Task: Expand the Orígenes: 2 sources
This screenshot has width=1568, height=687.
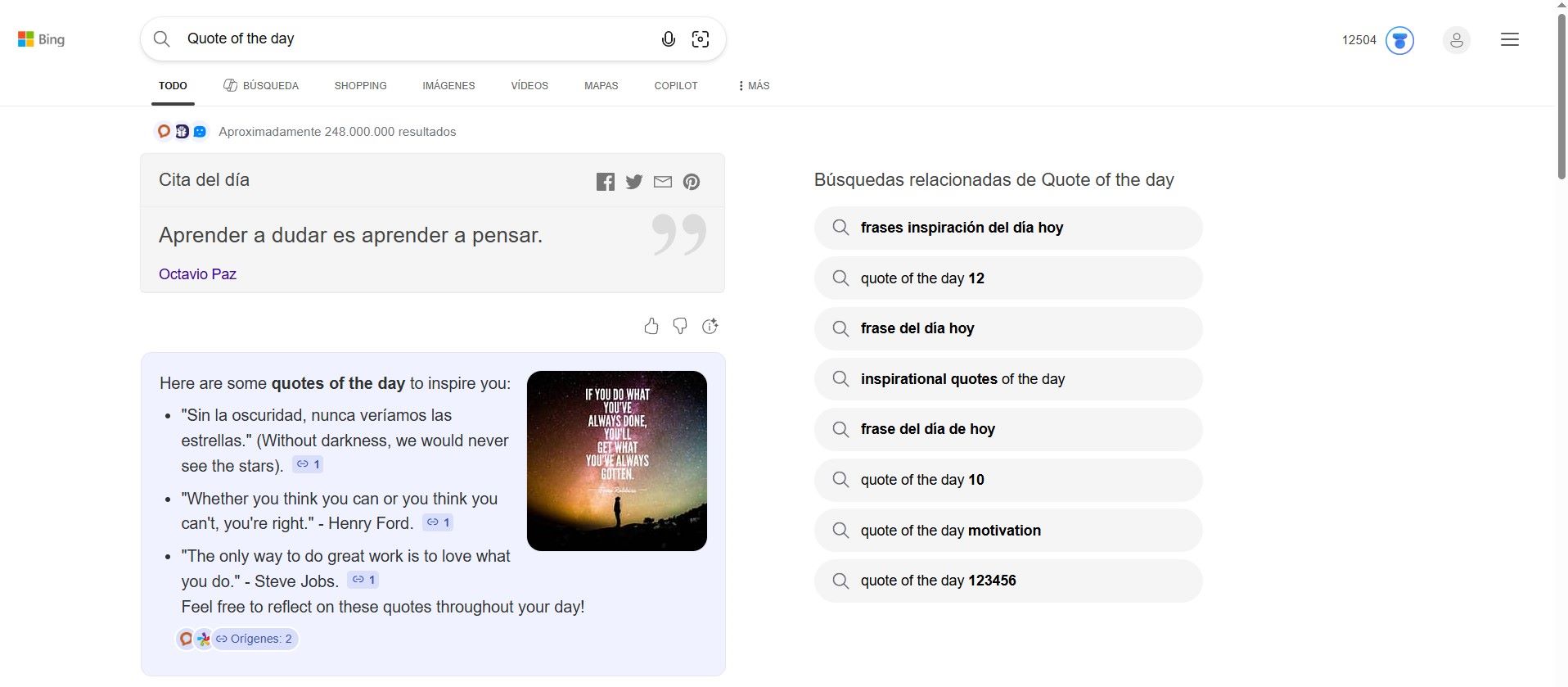Action: [255, 639]
